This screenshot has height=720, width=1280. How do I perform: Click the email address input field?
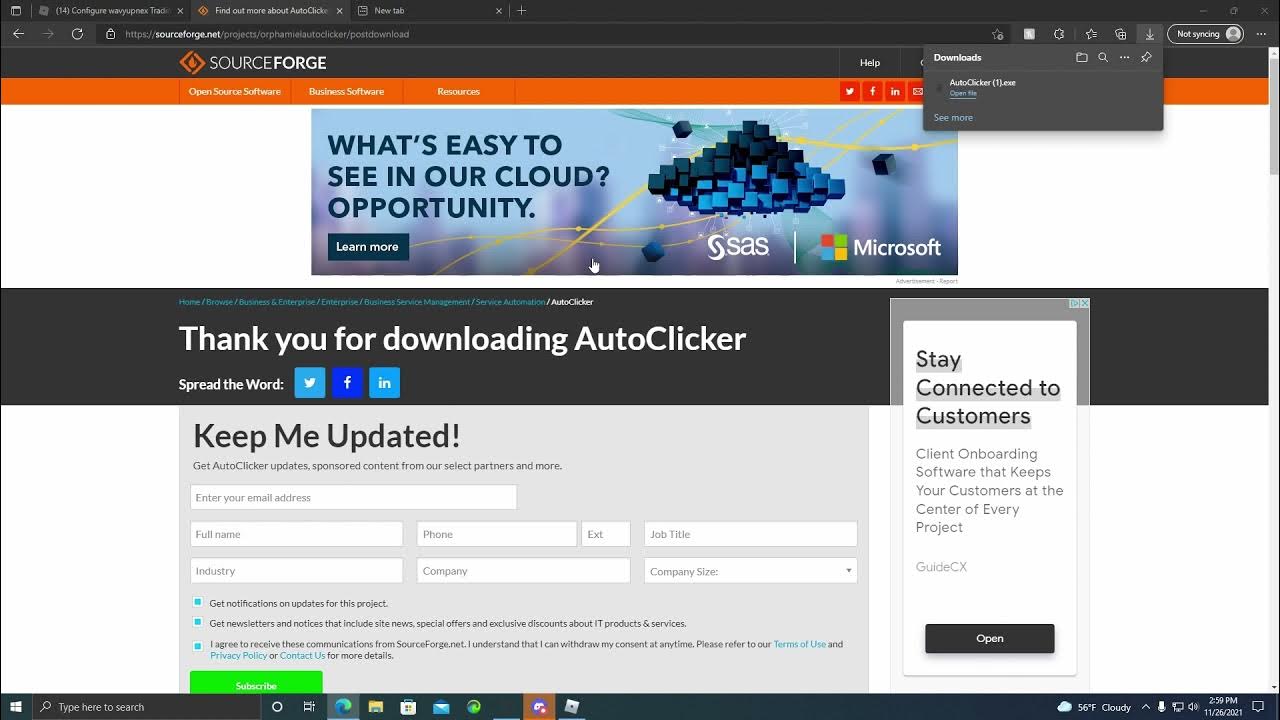tap(353, 497)
